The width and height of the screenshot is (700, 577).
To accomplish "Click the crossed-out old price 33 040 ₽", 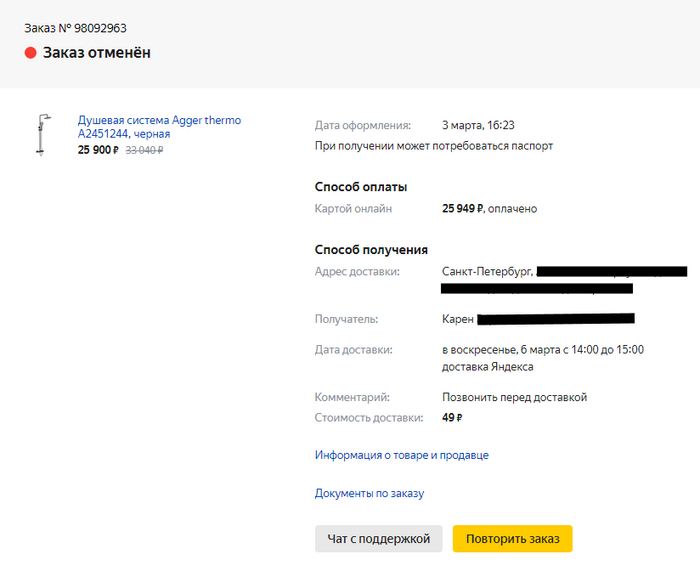I will click(143, 150).
